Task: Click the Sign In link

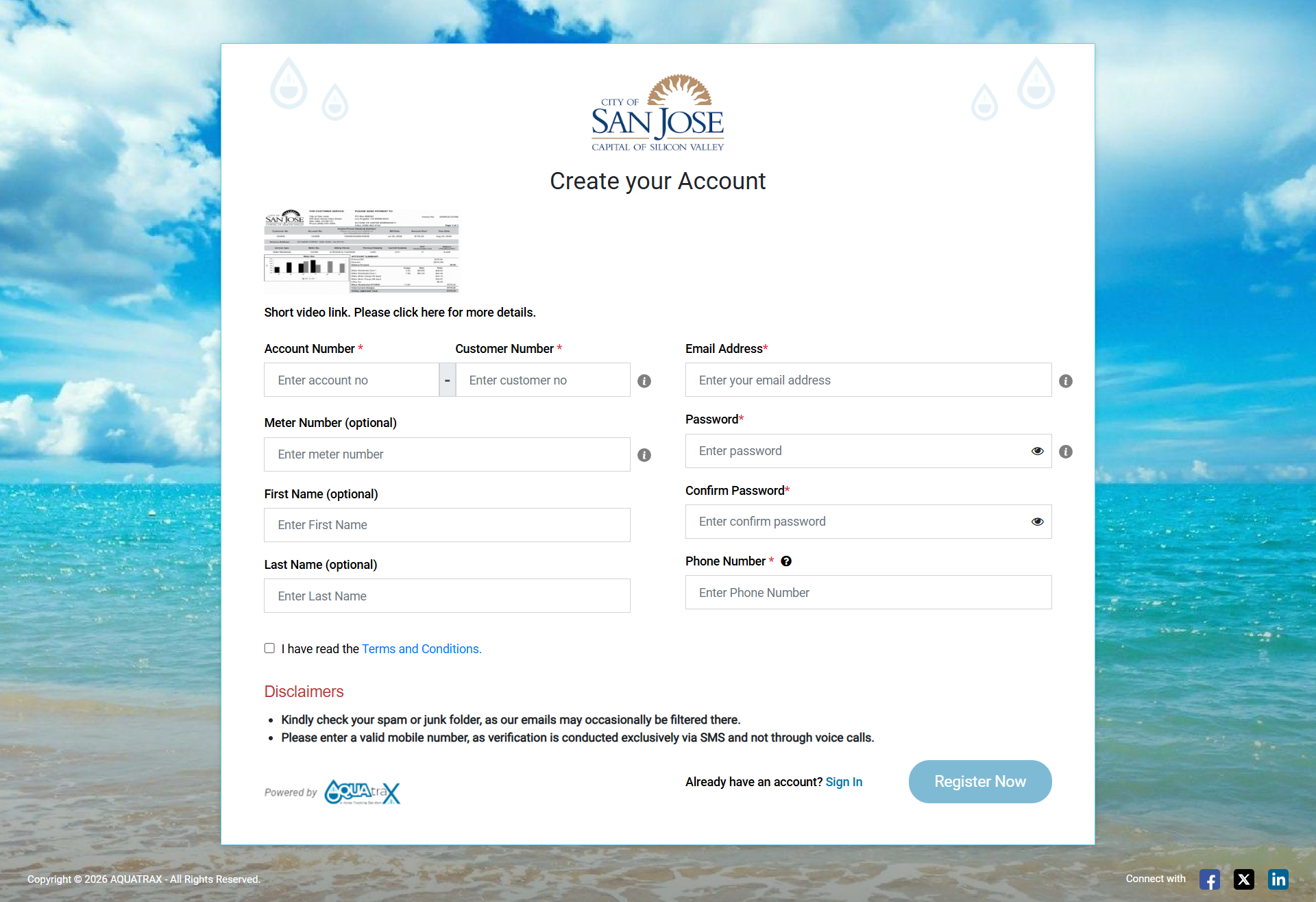Action: 844,782
